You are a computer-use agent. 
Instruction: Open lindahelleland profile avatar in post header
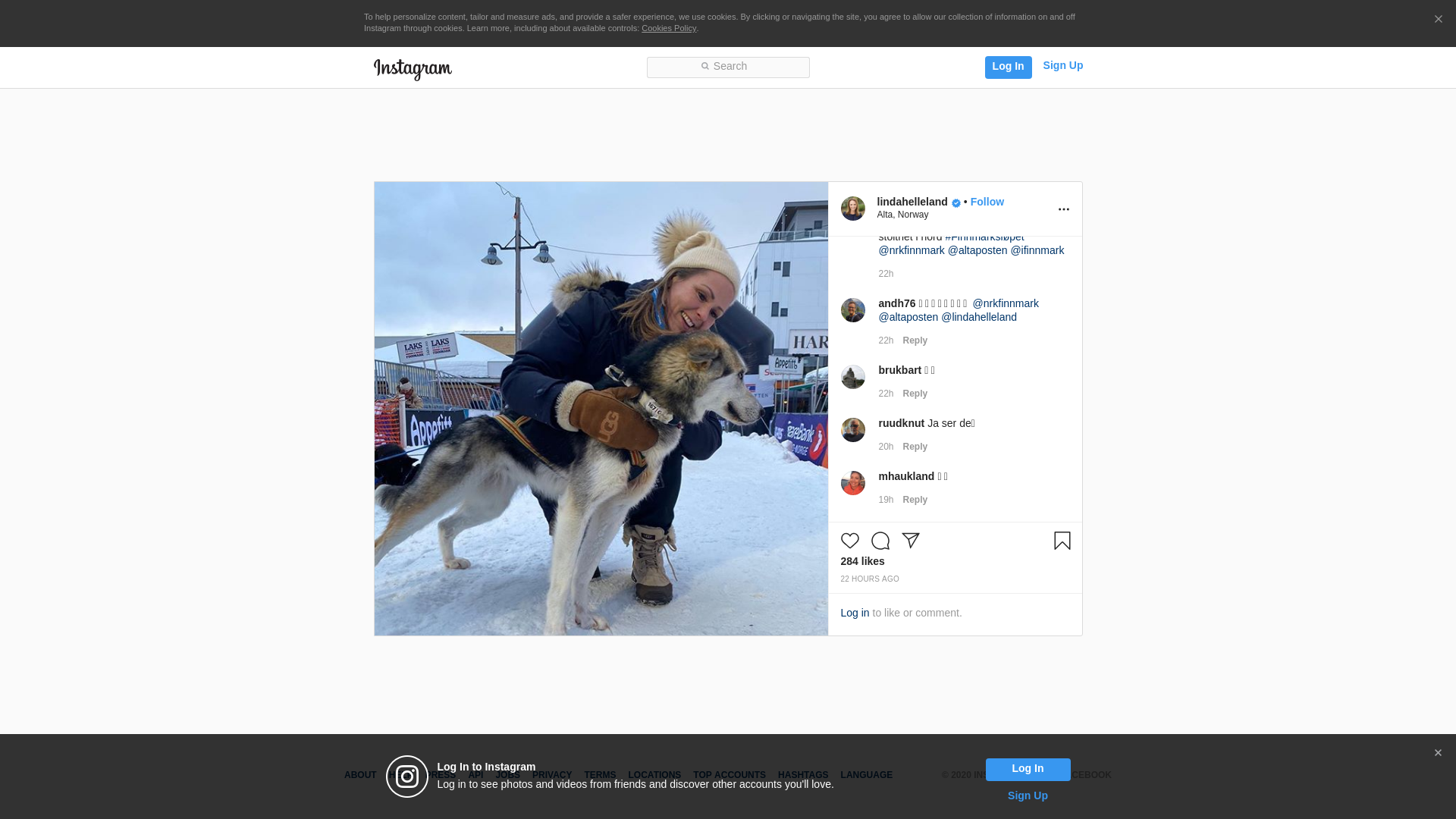852,209
